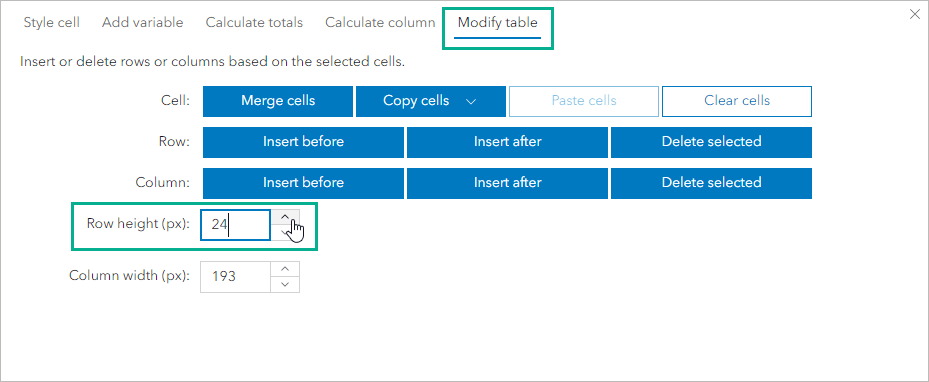Delete the selected column

[712, 183]
